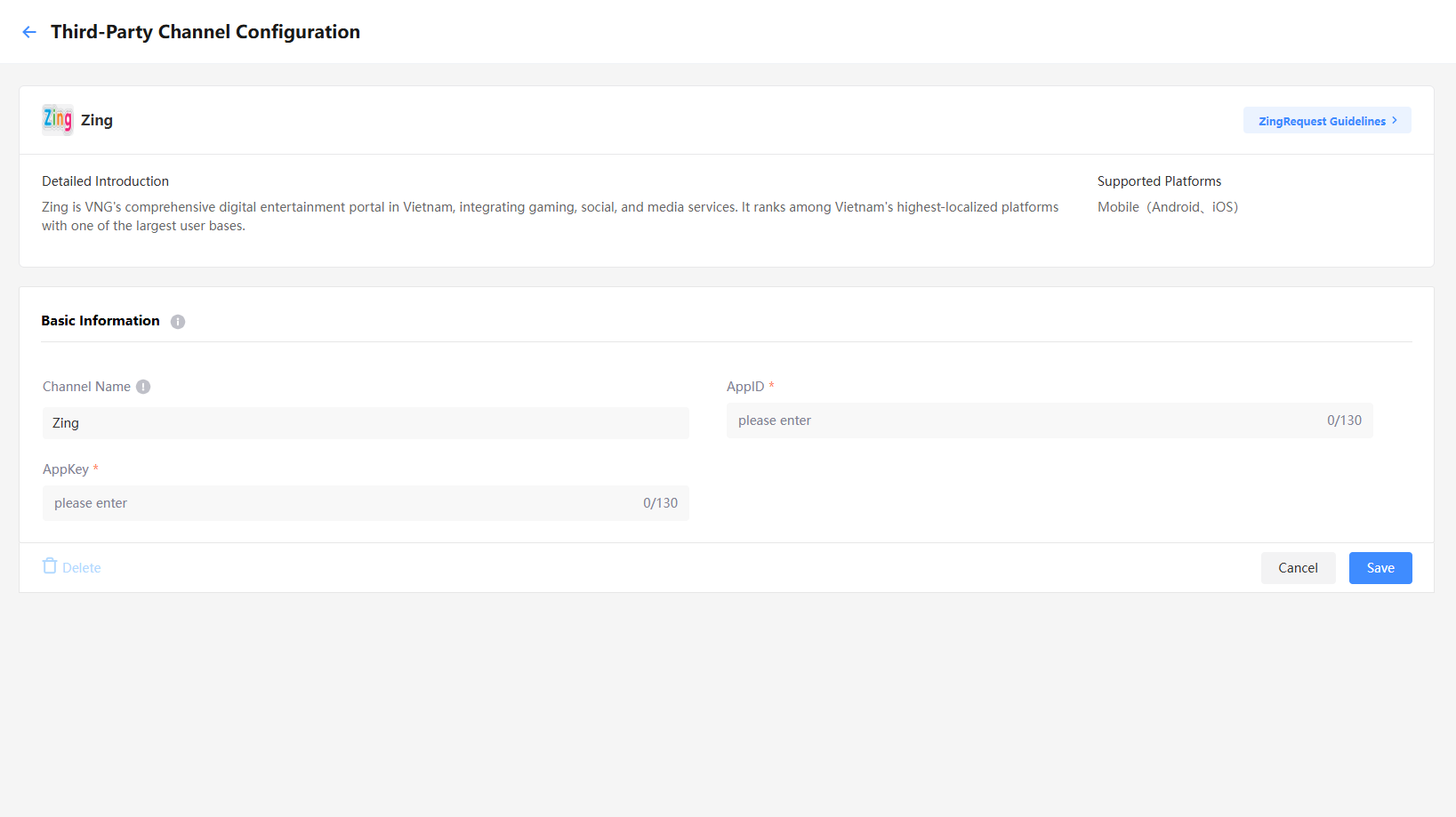Select the Third-Party Channel Configuration title

(x=205, y=32)
